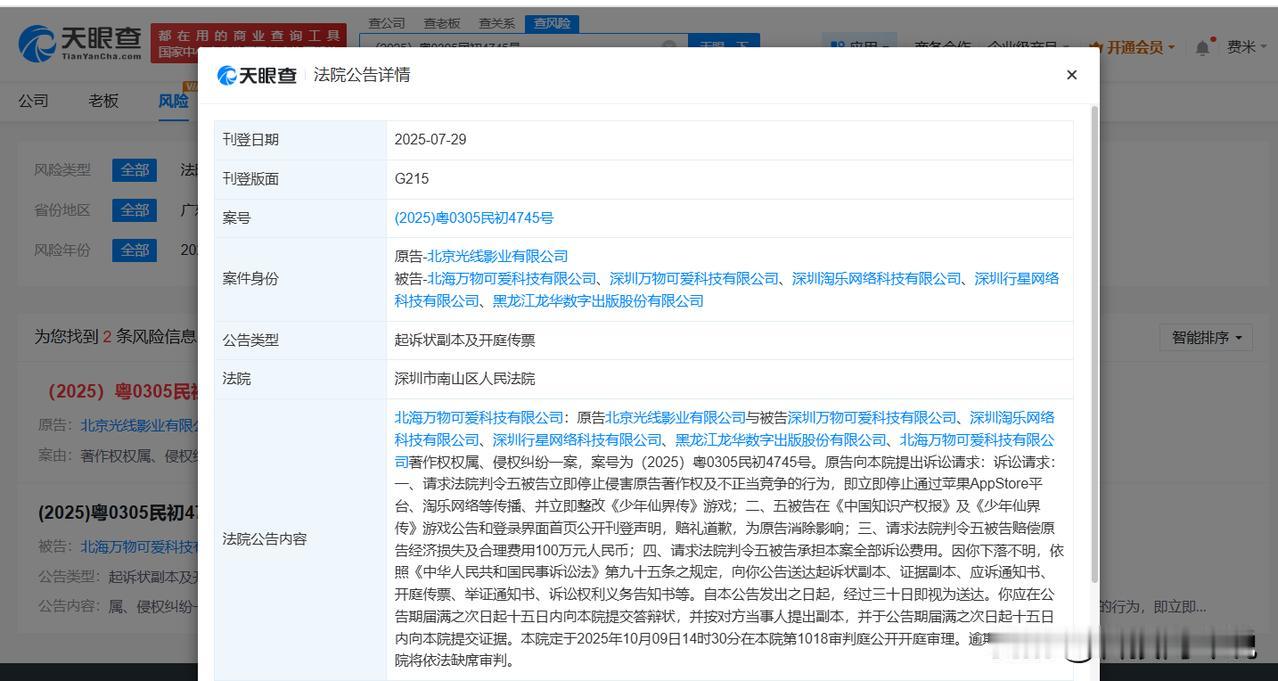Switch to the 查老板 search tab

click(441, 22)
